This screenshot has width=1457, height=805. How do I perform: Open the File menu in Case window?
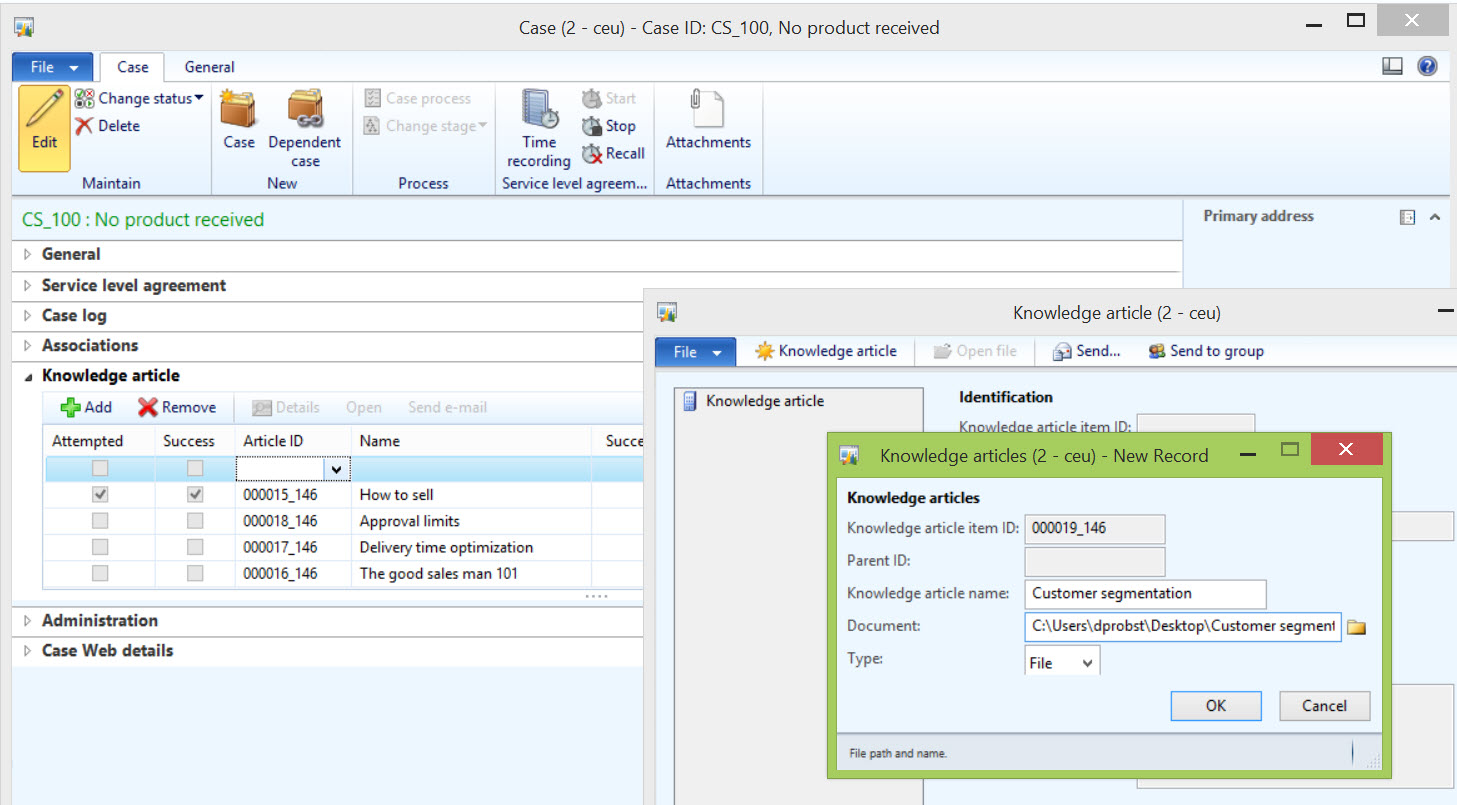[x=53, y=67]
